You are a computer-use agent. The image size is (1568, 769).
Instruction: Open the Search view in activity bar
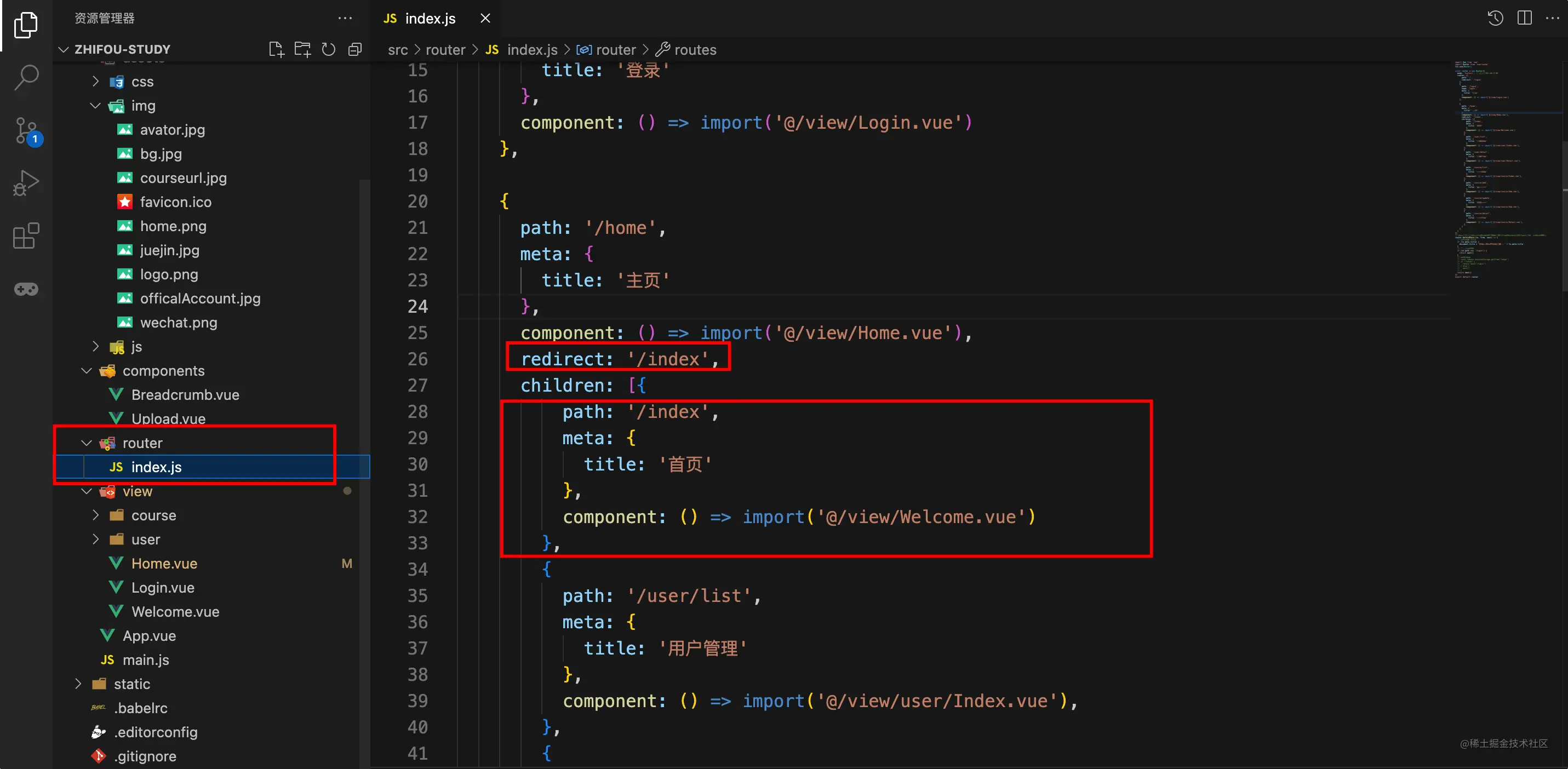(x=26, y=78)
